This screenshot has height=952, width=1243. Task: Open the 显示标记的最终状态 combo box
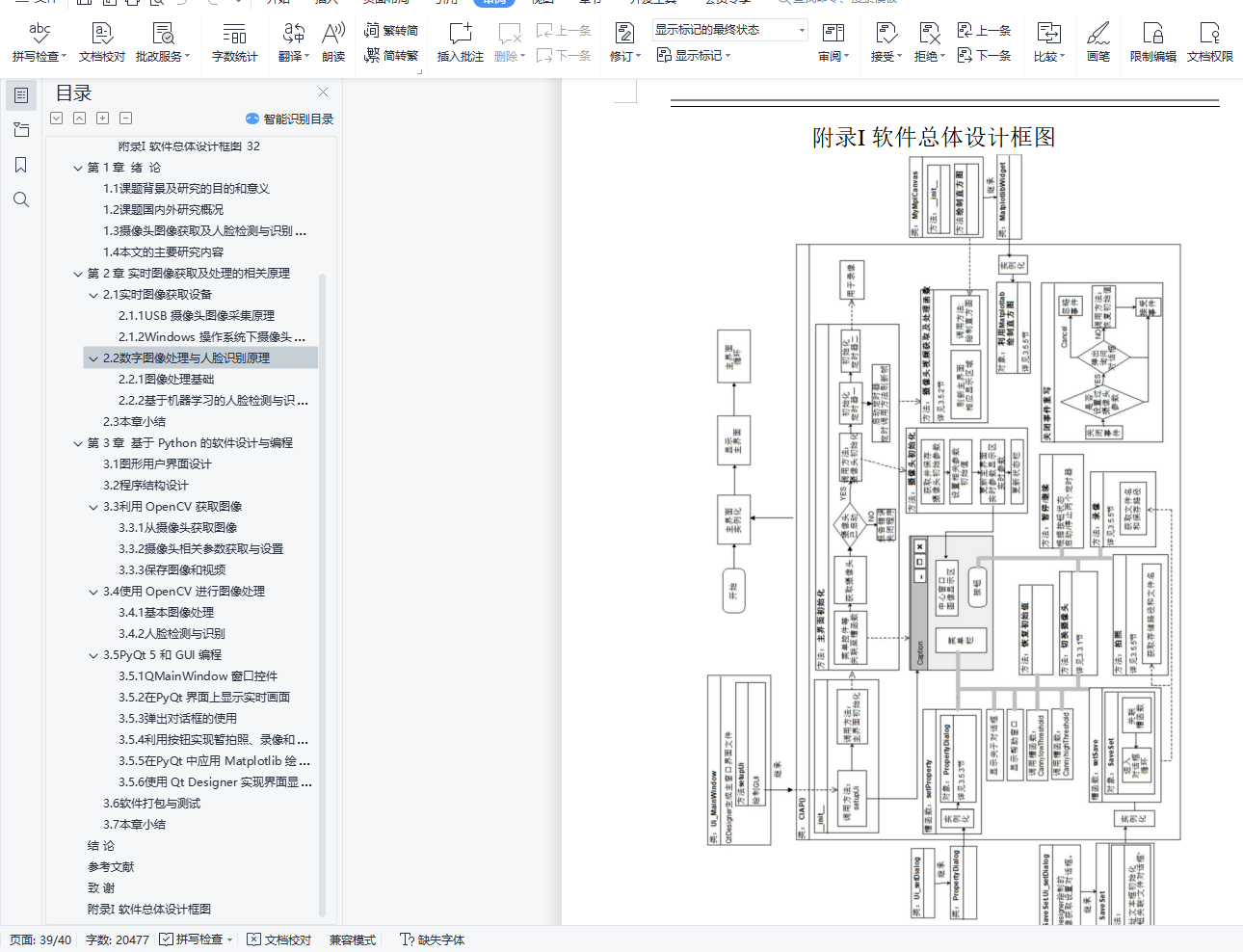[729, 30]
